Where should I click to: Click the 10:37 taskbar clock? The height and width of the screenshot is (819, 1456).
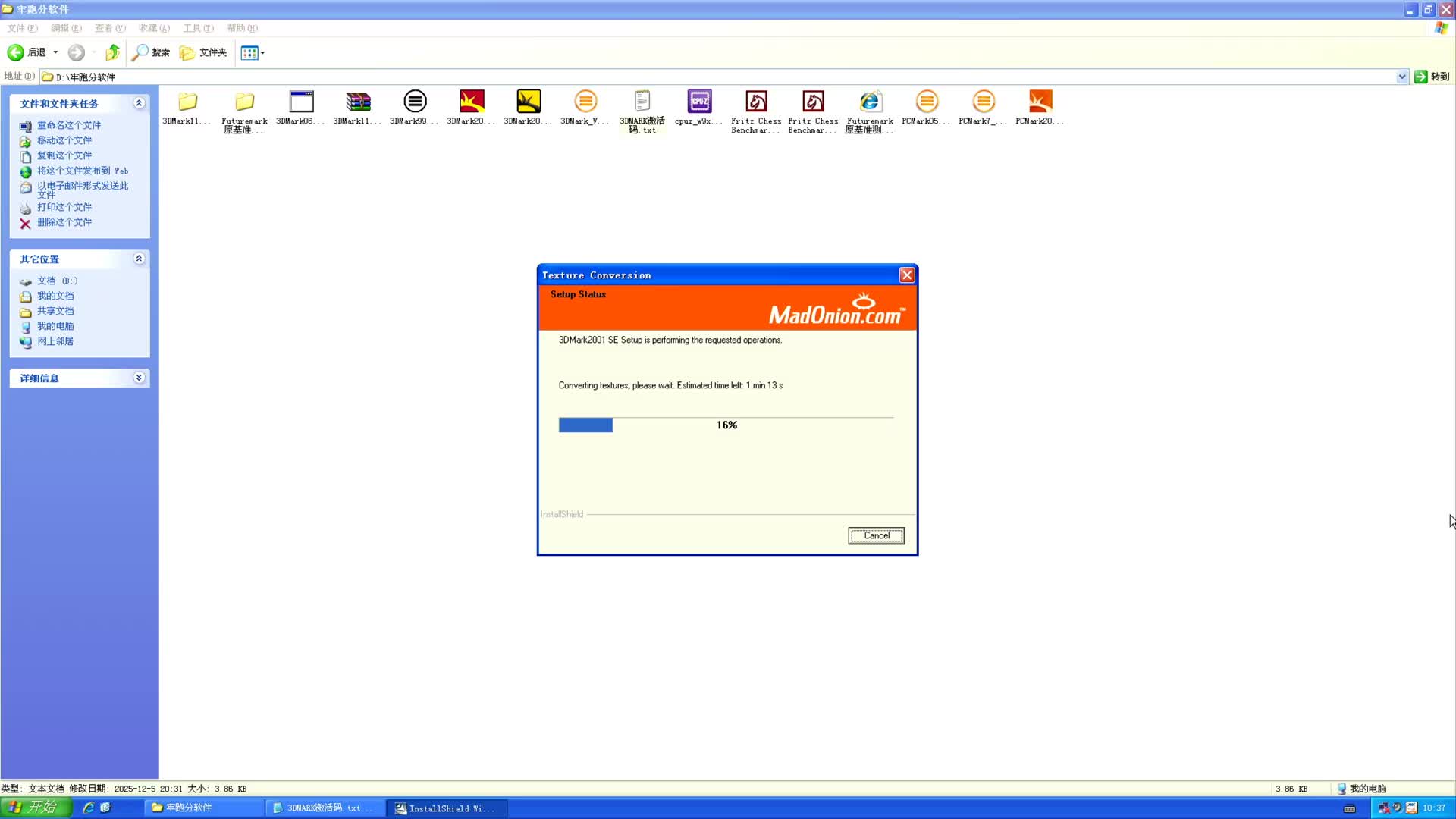[1434, 808]
